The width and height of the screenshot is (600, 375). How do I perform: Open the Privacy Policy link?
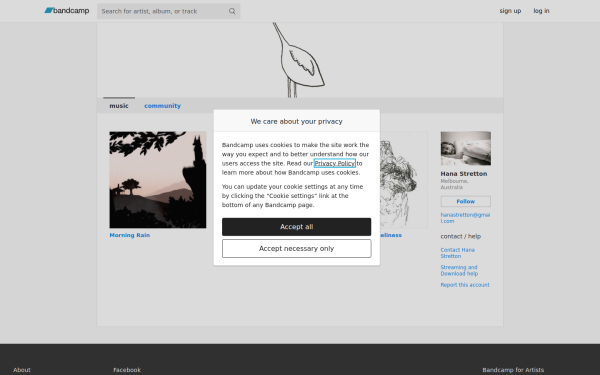(x=334, y=163)
